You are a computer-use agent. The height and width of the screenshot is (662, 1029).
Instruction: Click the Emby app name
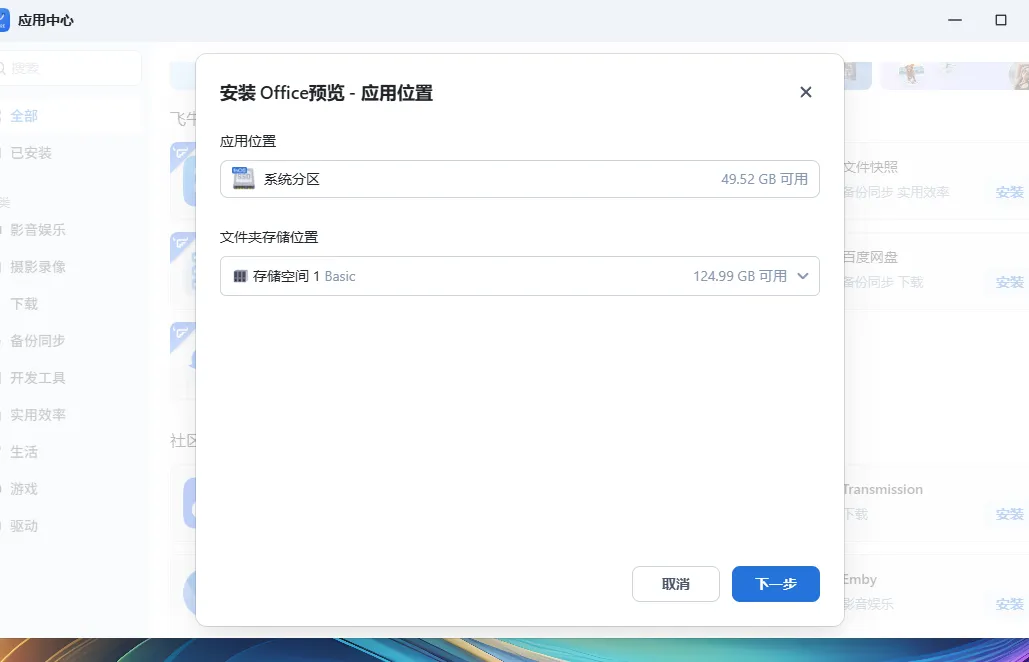pos(860,579)
